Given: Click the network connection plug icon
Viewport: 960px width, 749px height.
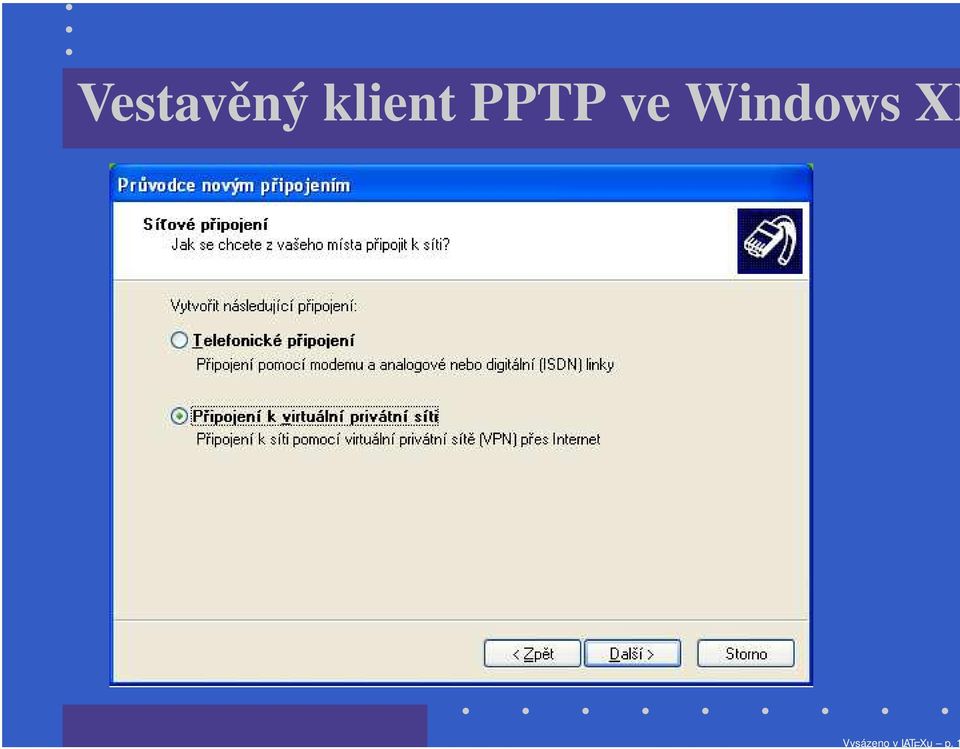Looking at the screenshot, I should tap(770, 241).
